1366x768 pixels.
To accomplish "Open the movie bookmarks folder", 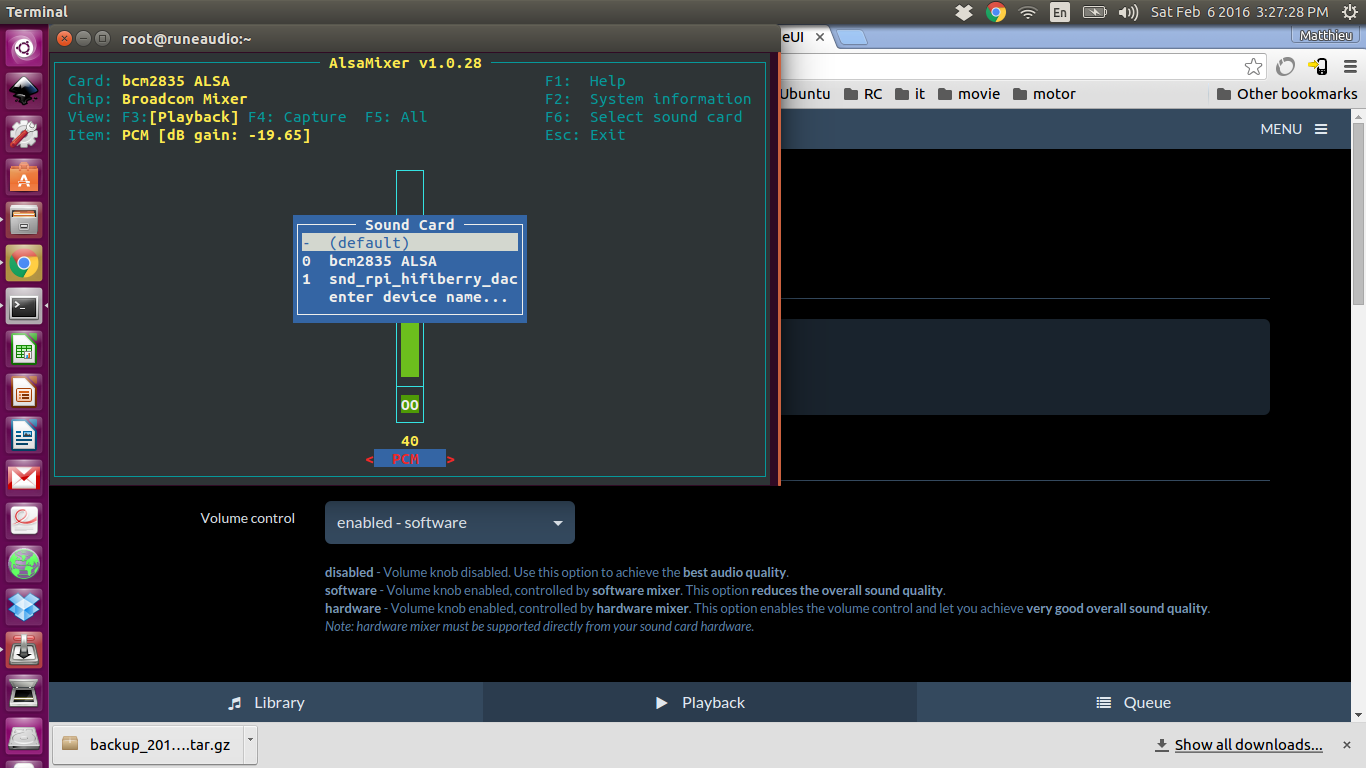I will tap(968, 94).
